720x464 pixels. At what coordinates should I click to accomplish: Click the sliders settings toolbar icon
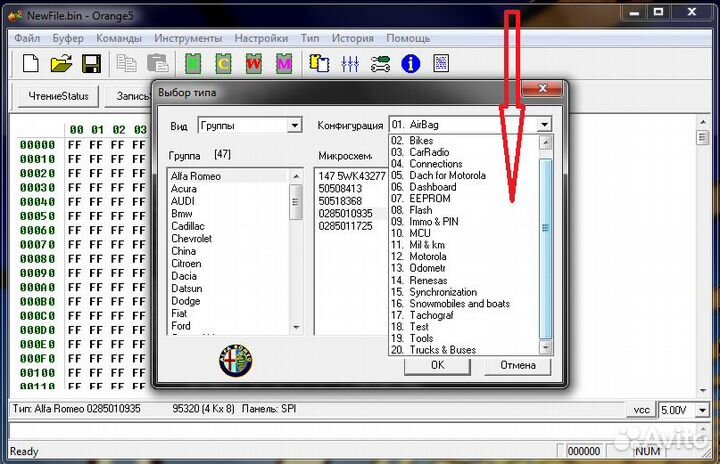(350, 64)
